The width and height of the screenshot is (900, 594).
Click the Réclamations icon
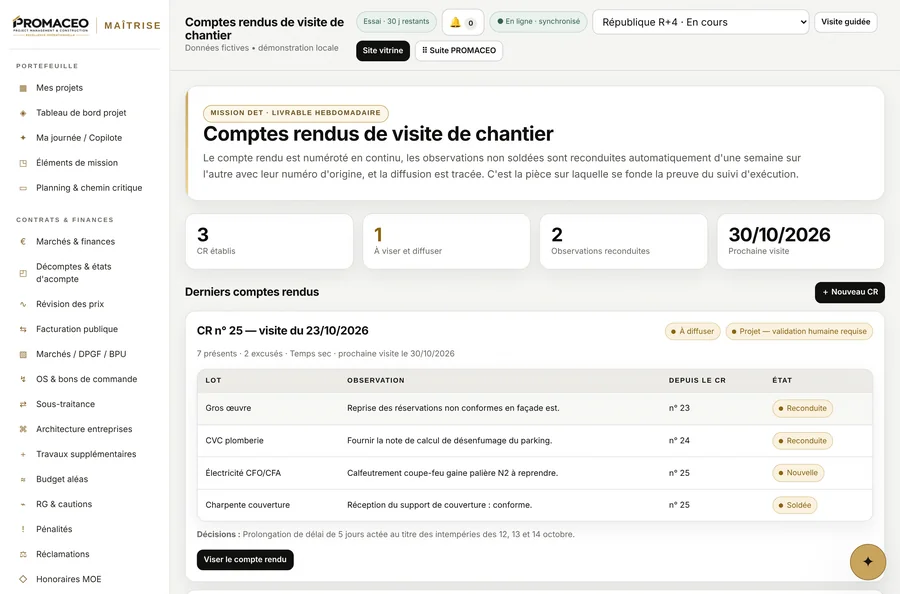(23, 554)
